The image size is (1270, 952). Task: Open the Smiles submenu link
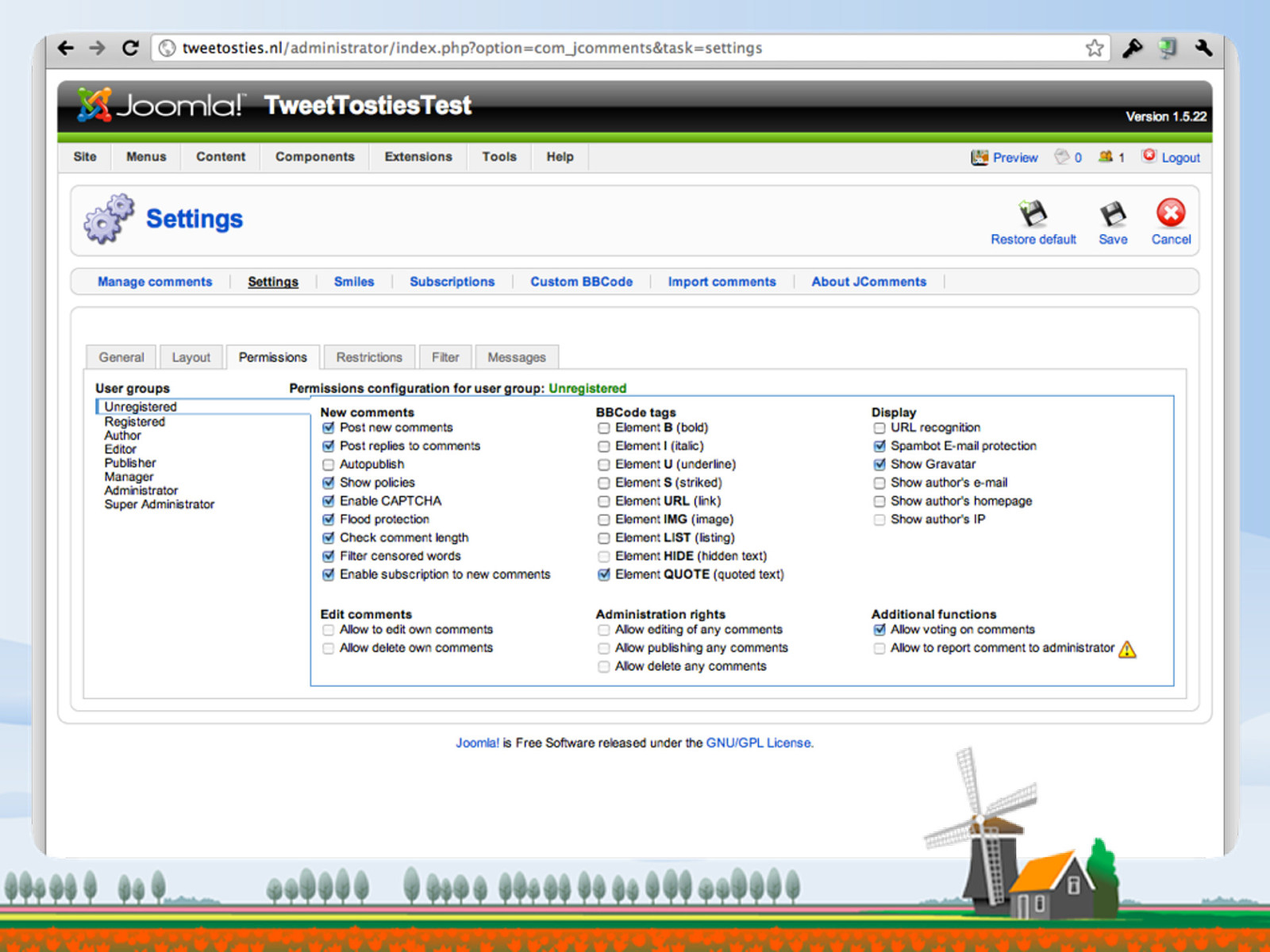click(354, 282)
